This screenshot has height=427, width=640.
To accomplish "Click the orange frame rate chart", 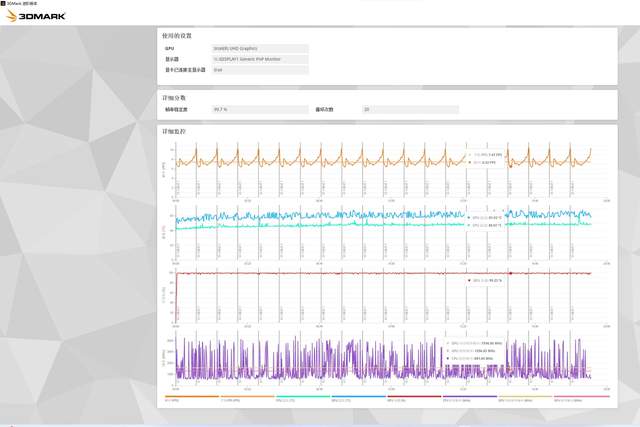I will point(384,171).
